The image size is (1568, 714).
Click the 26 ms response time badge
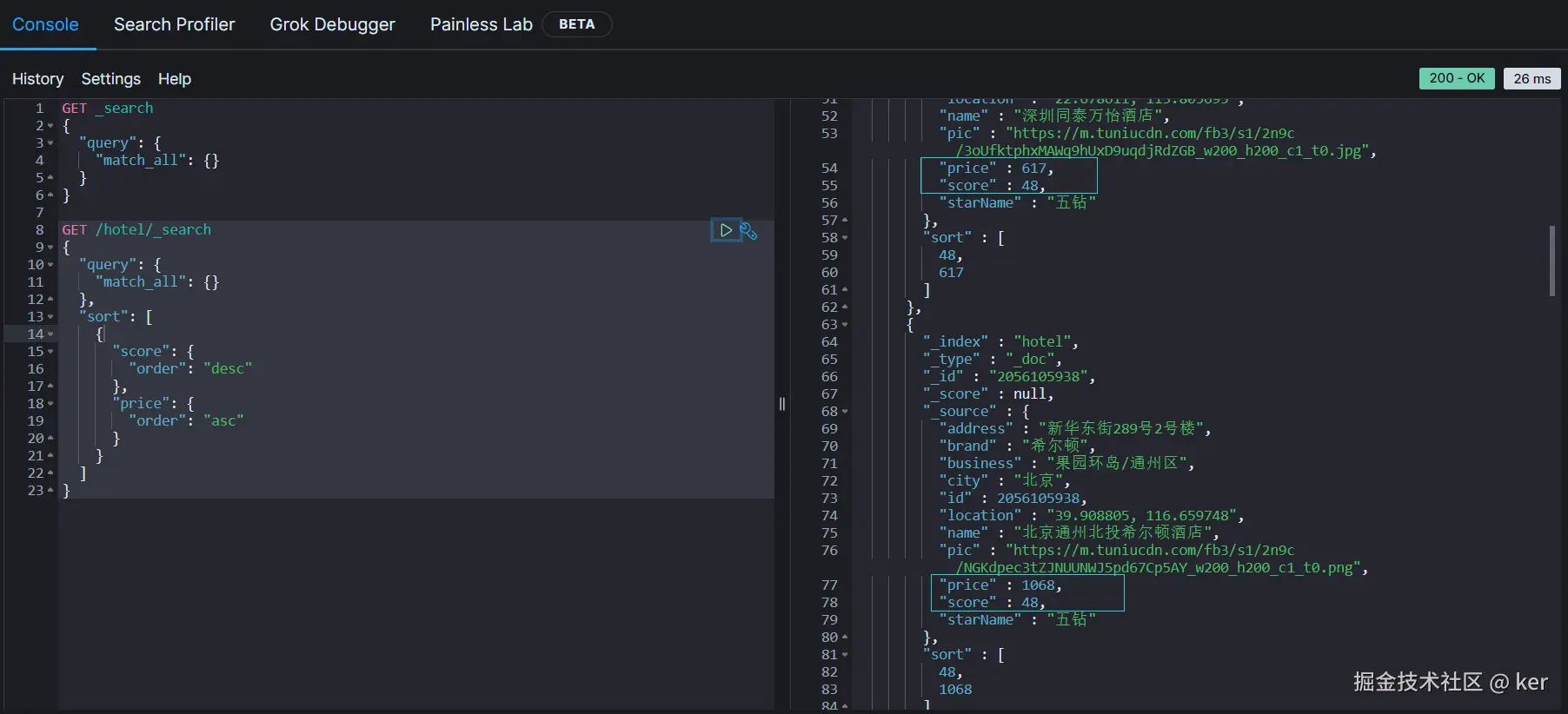coord(1532,78)
